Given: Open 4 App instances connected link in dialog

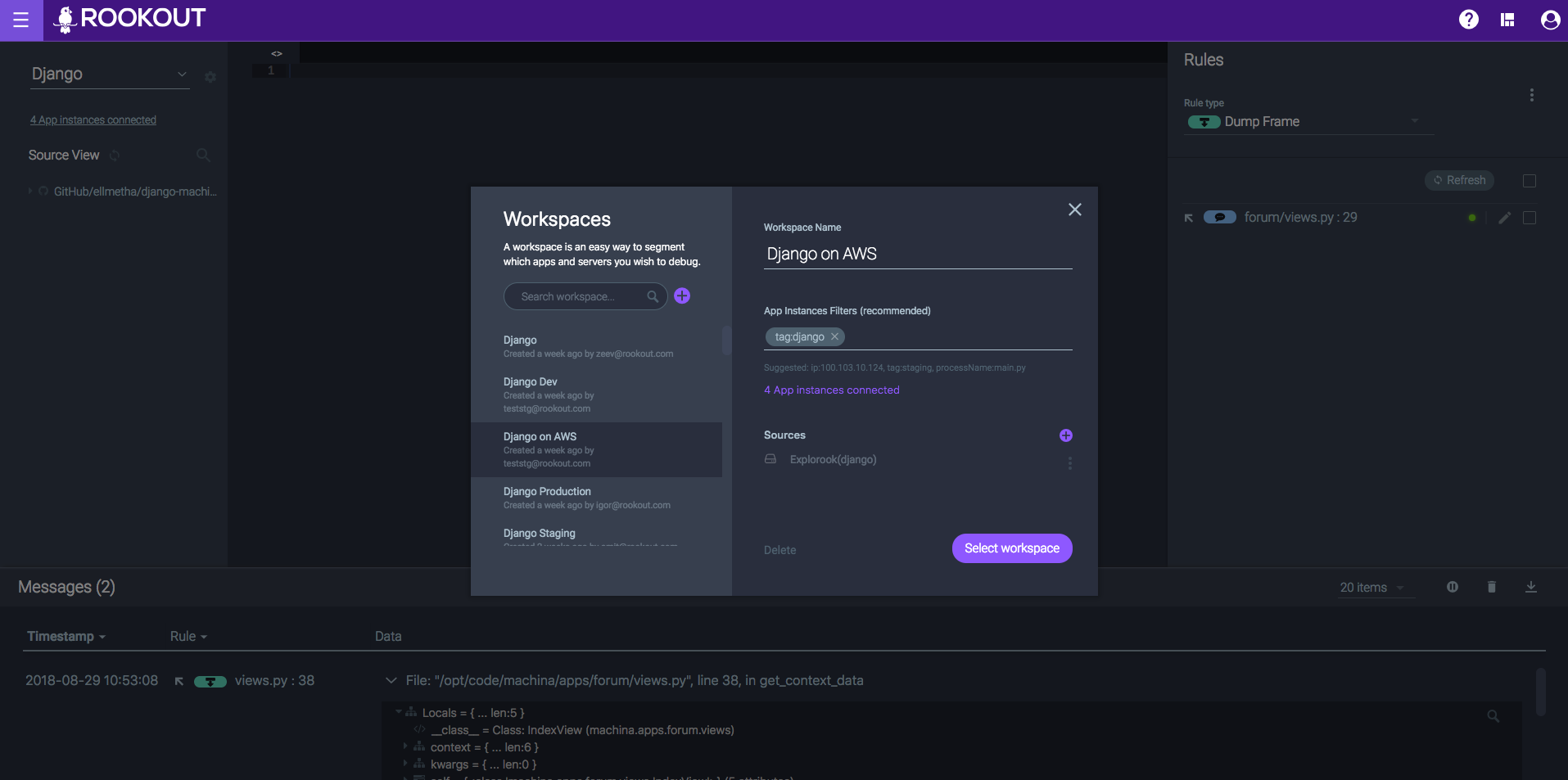Looking at the screenshot, I should pyautogui.click(x=831, y=390).
